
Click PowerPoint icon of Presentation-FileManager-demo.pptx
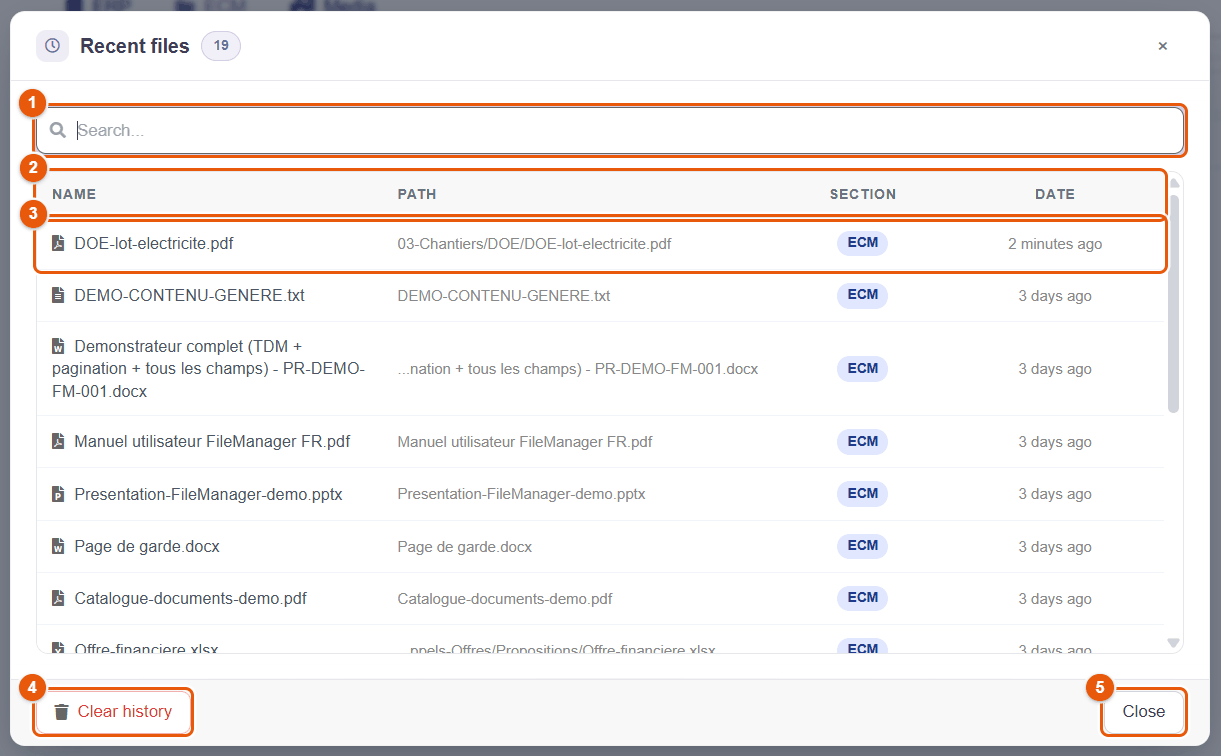[x=58, y=494]
